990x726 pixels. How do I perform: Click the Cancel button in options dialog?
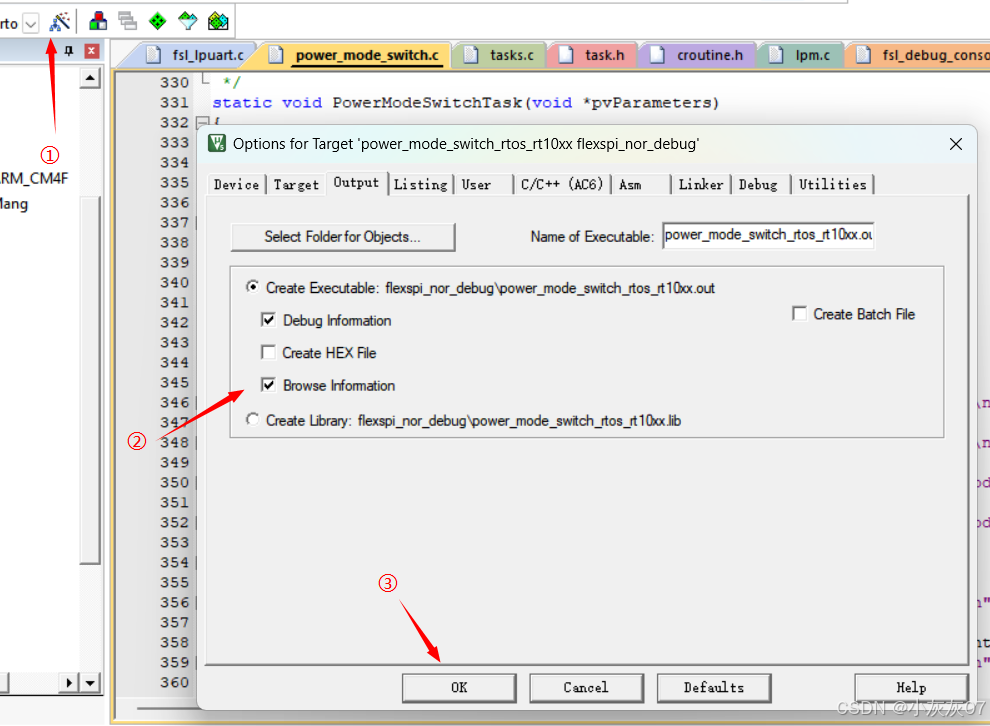[587, 687]
